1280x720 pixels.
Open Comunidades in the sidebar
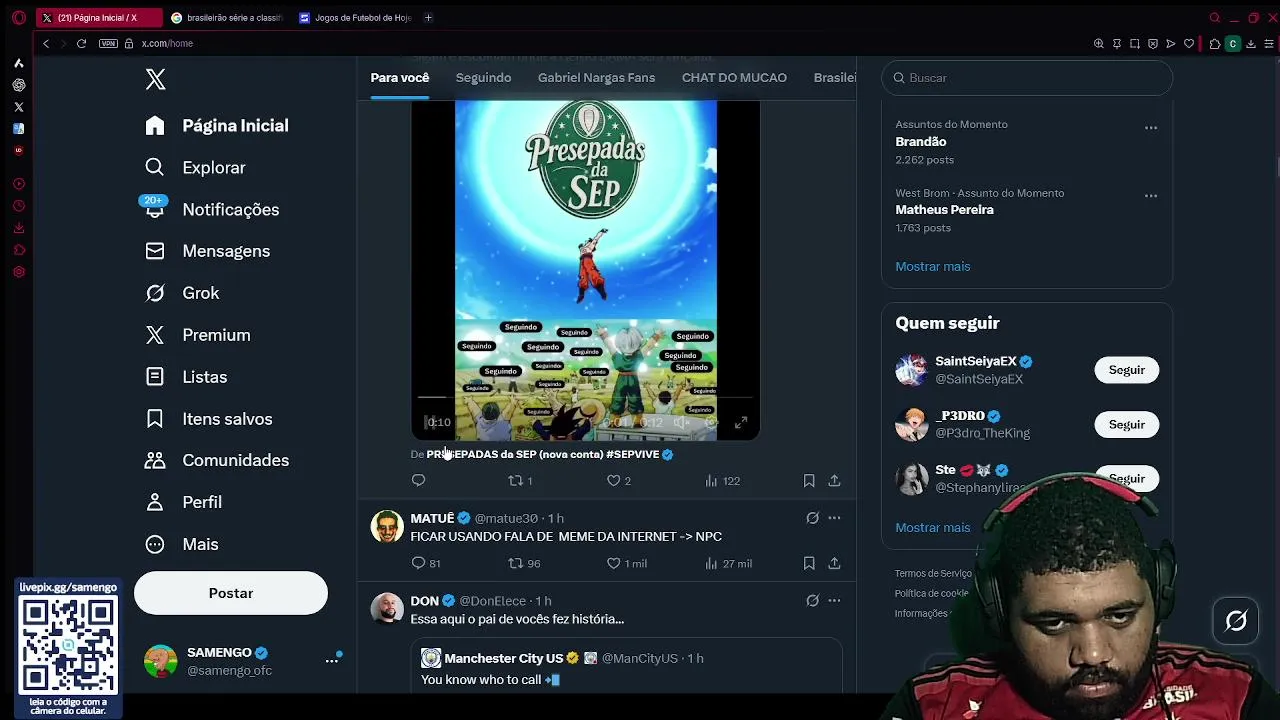click(217, 460)
